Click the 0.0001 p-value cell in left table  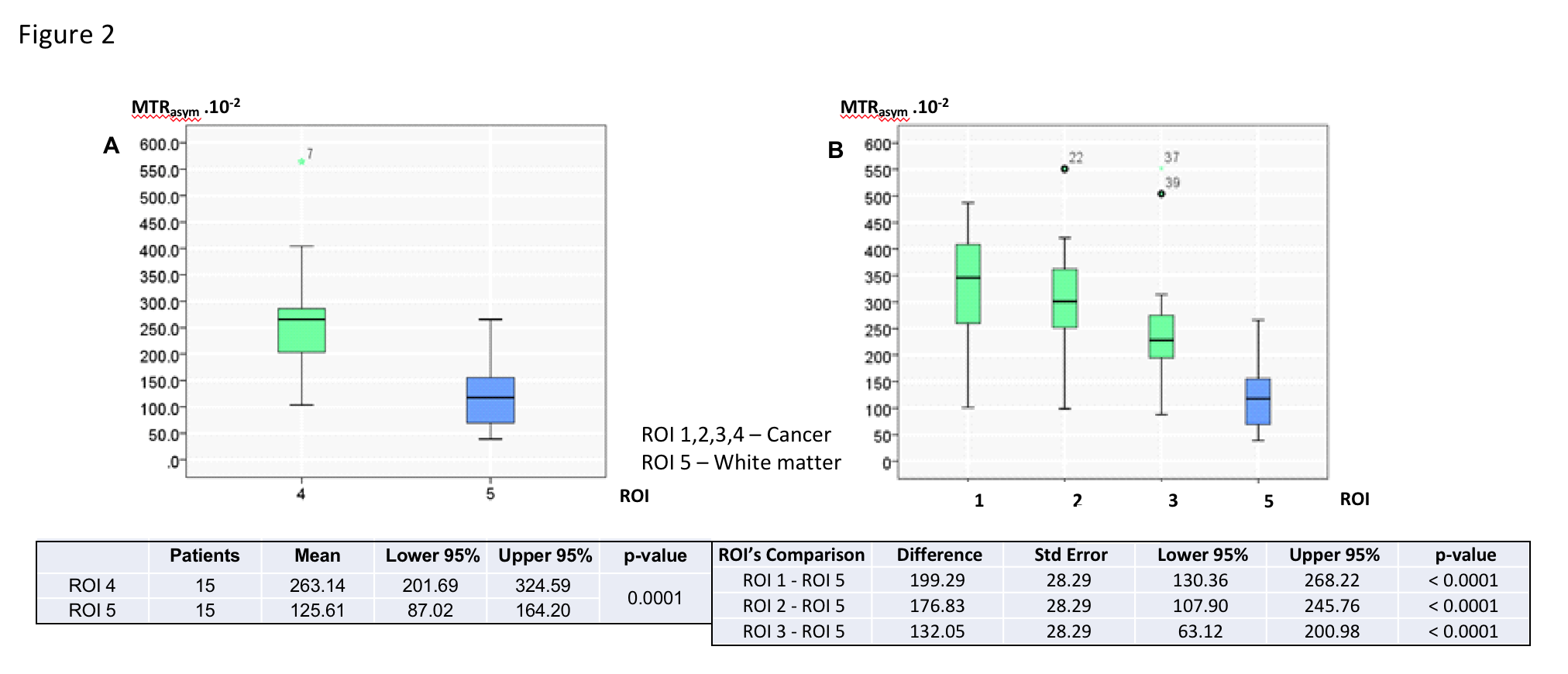655,598
